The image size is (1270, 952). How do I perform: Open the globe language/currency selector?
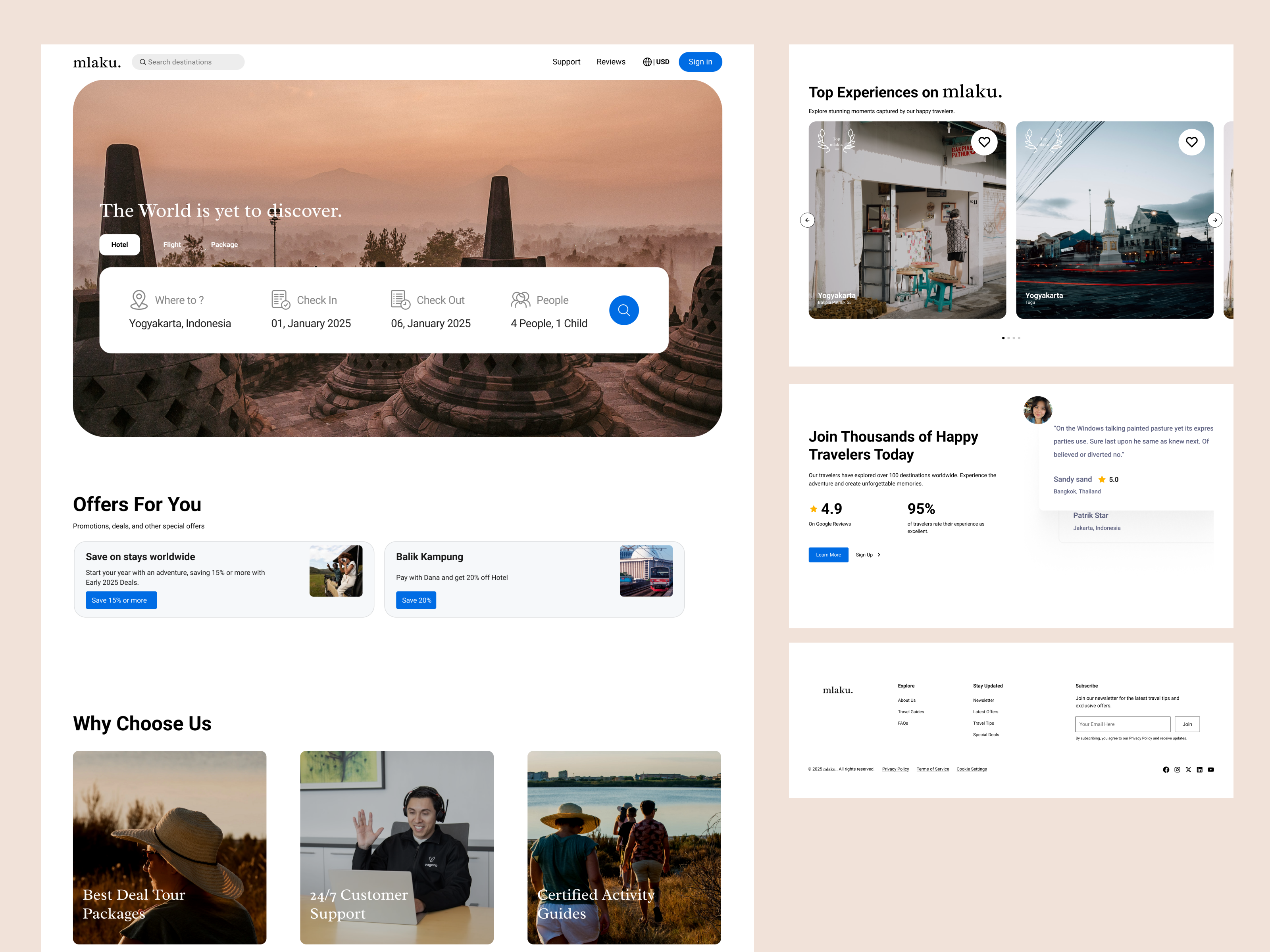click(647, 61)
